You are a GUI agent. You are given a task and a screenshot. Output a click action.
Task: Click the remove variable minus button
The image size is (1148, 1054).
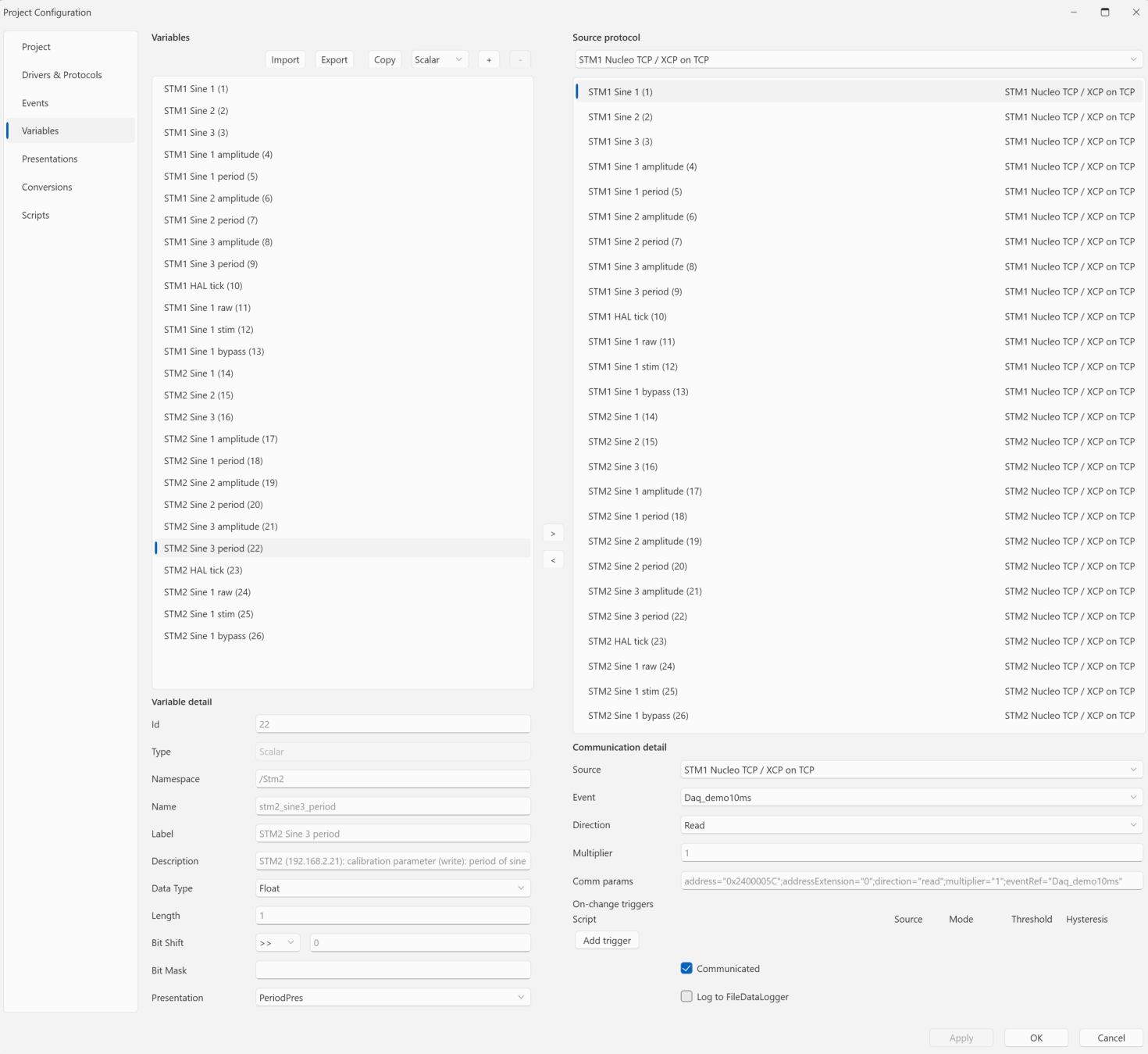point(520,60)
